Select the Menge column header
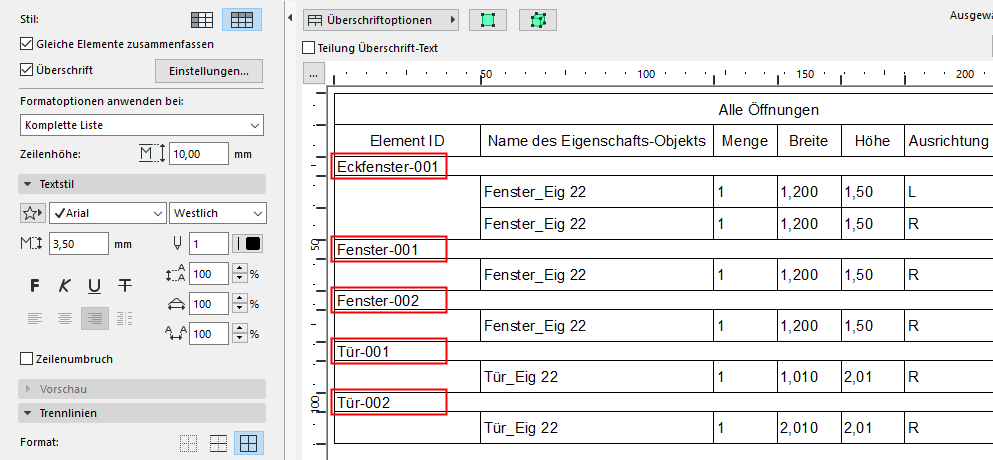The height and width of the screenshot is (460, 993). (745, 141)
